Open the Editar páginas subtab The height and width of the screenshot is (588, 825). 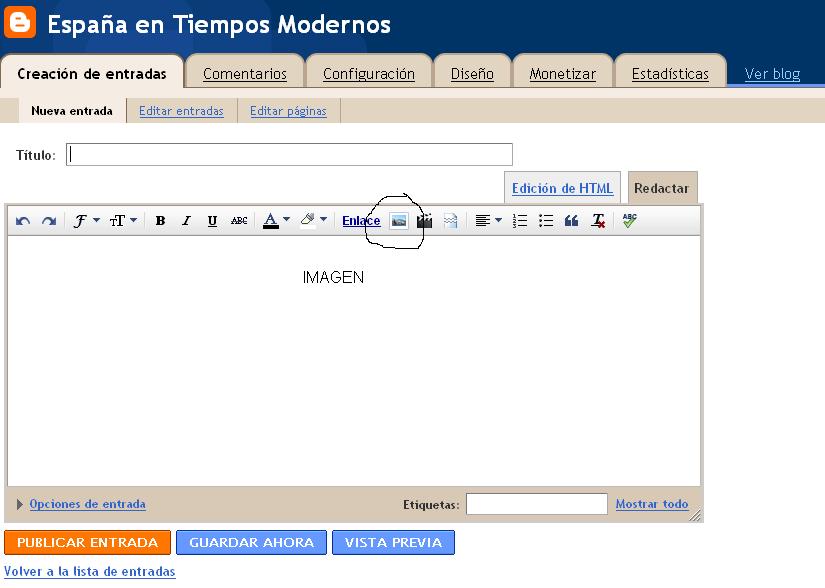(x=288, y=111)
